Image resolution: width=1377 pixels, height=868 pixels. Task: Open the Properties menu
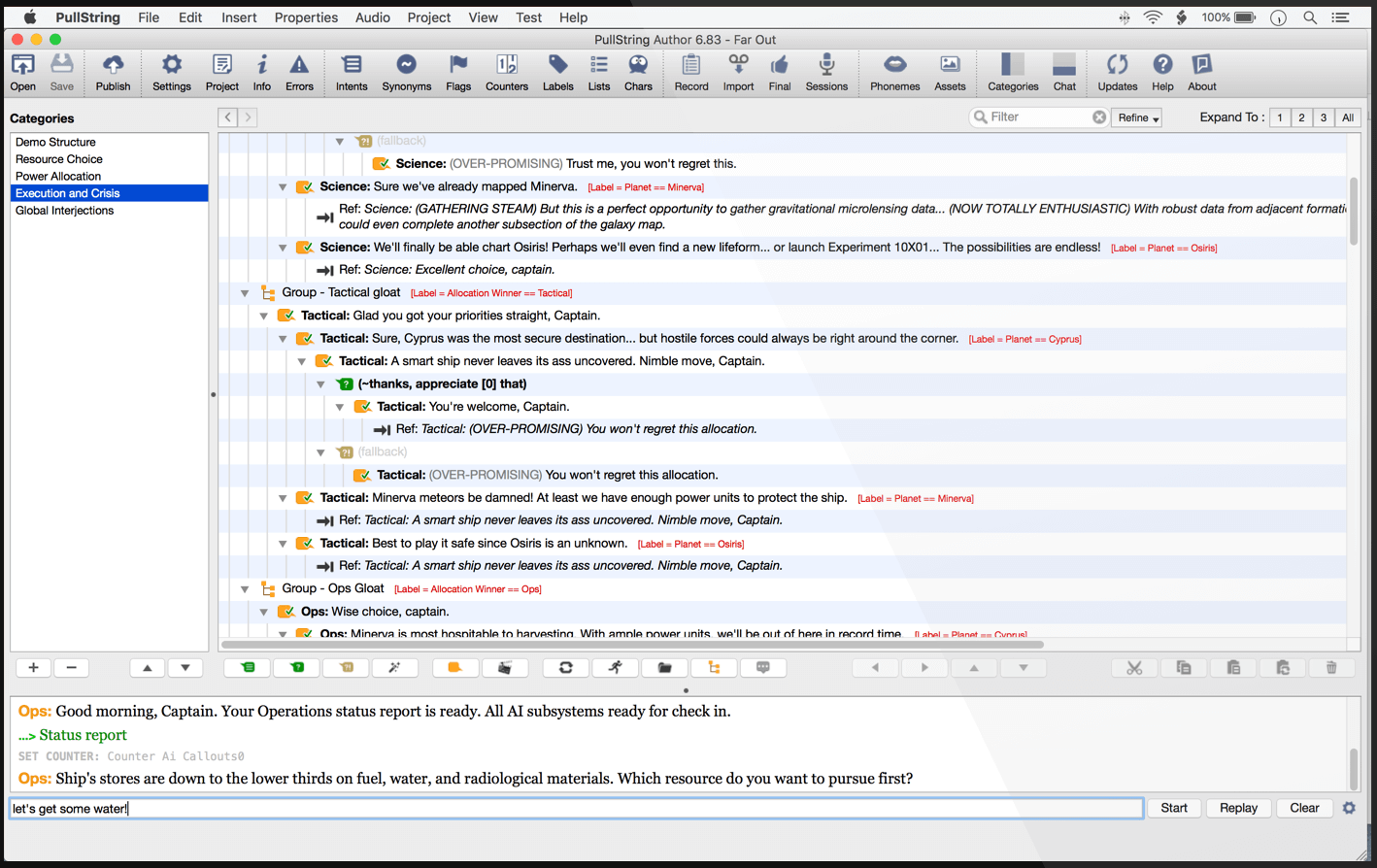[306, 17]
